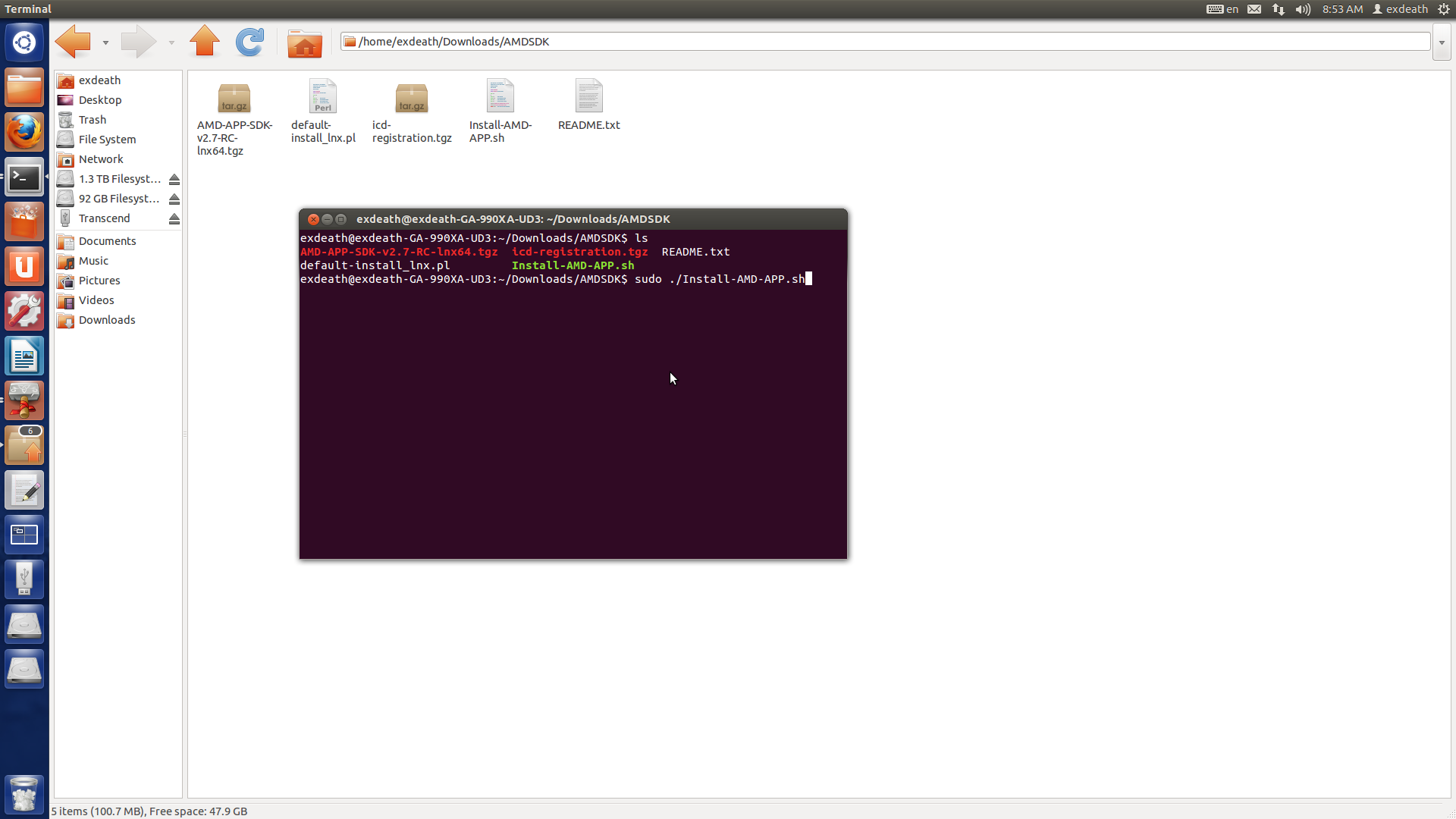Click default-install_lnx.pl in terminal output
The height and width of the screenshot is (819, 1456).
coord(375,265)
